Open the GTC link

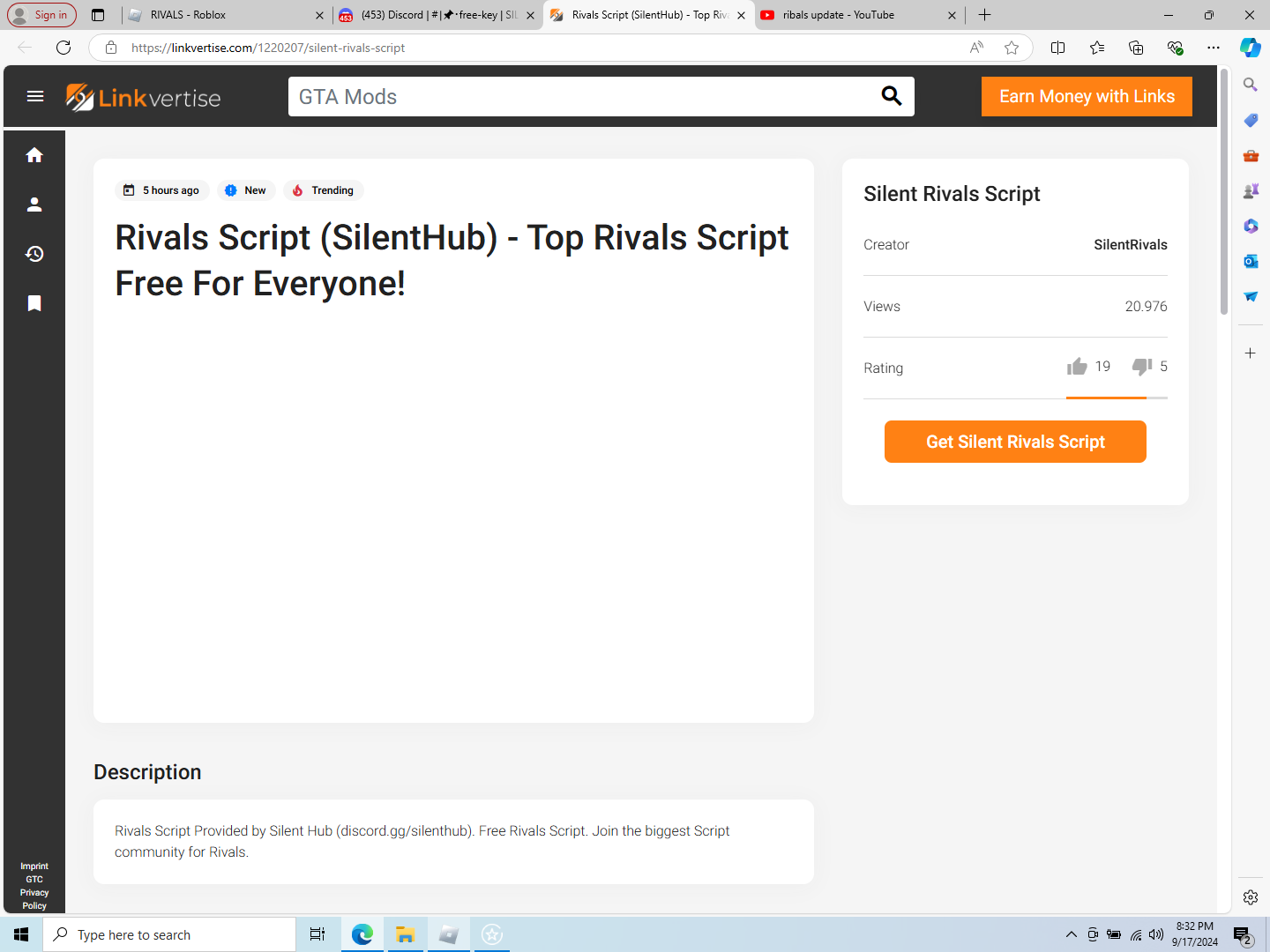34,880
